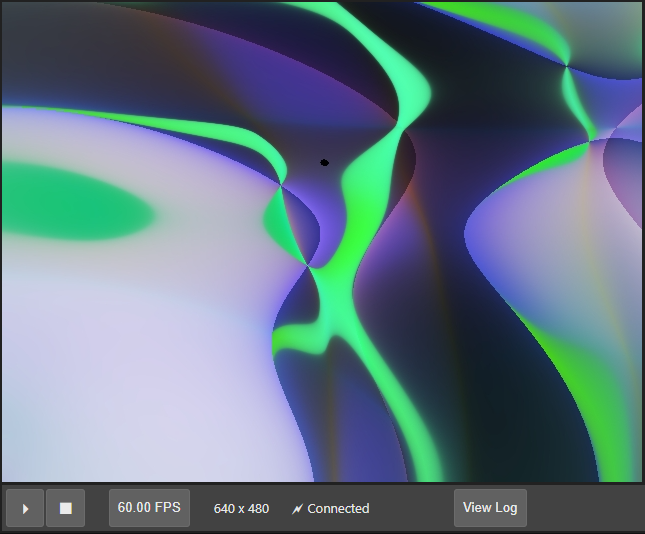Screen dimensions: 645x534
Task: Click the 60.00 FPS button
Action: click(x=149, y=508)
